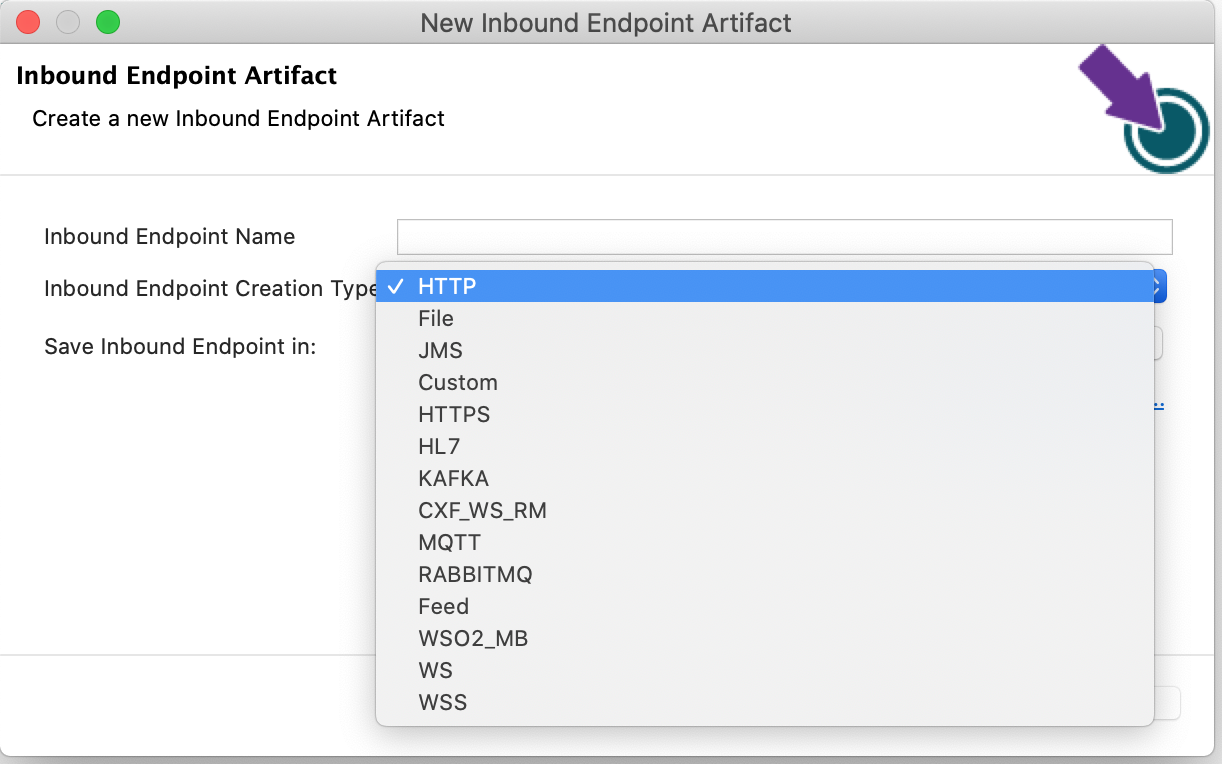Screen dimensions: 1222x764
Task: Select MQTT from the dropdown
Action: tap(765, 542)
